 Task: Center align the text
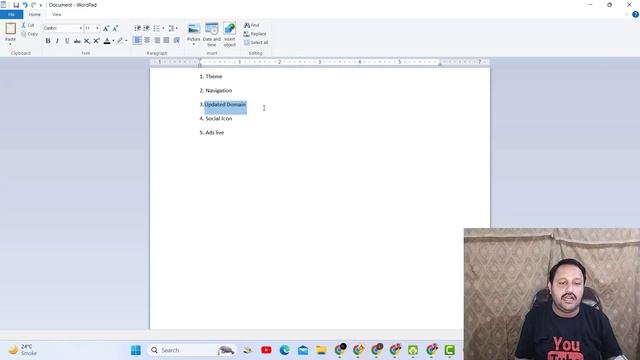click(147, 40)
